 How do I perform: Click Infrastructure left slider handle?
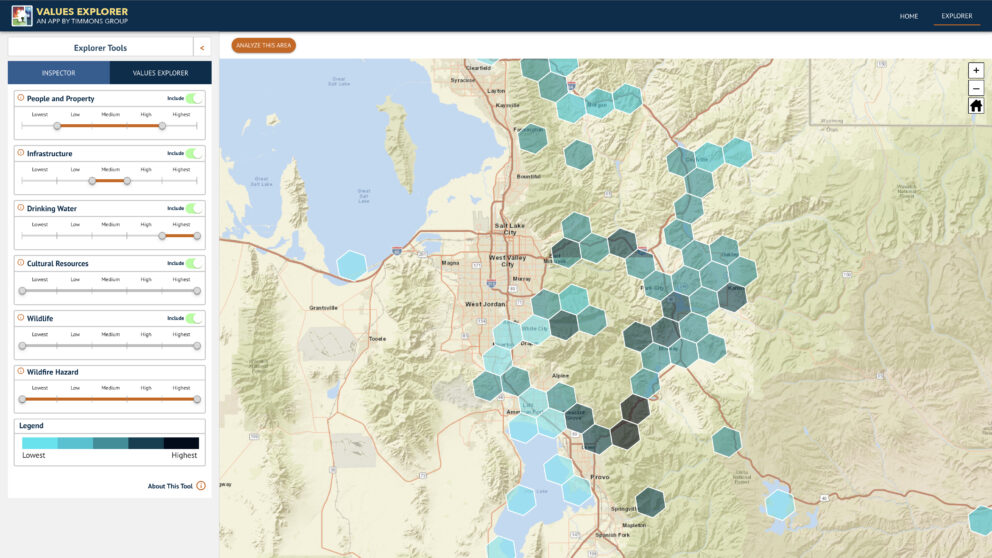tap(92, 181)
